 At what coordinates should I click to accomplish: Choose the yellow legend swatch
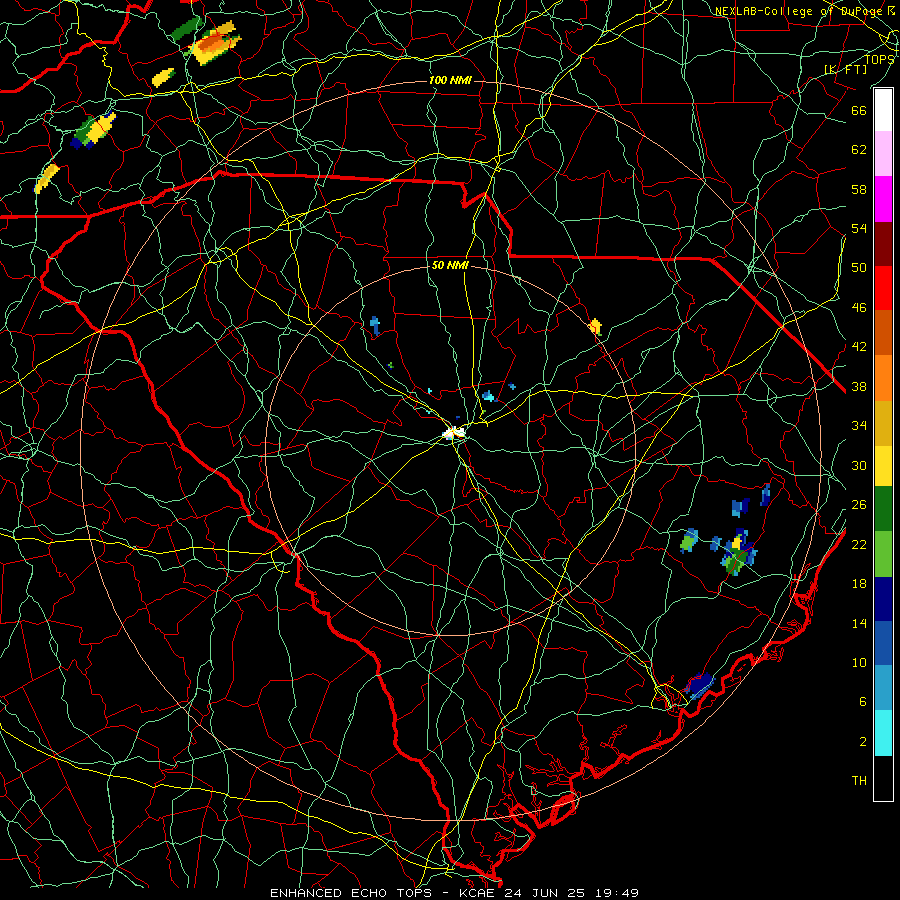(883, 465)
